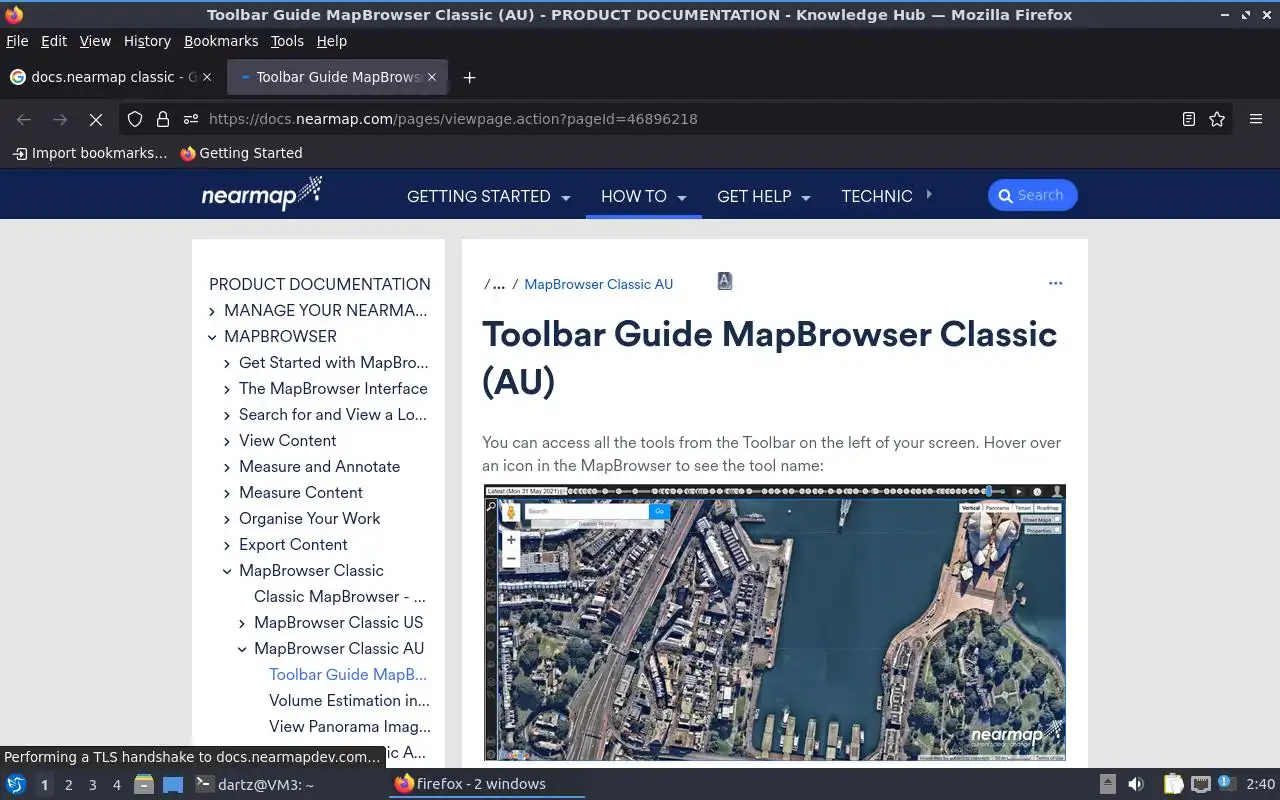
Task: Open the file manager taskbar icon
Action: [x=144, y=784]
